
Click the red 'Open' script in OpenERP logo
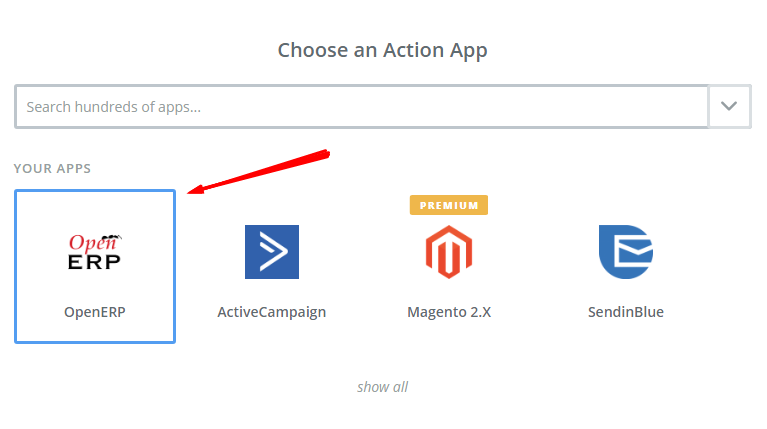click(x=94, y=243)
